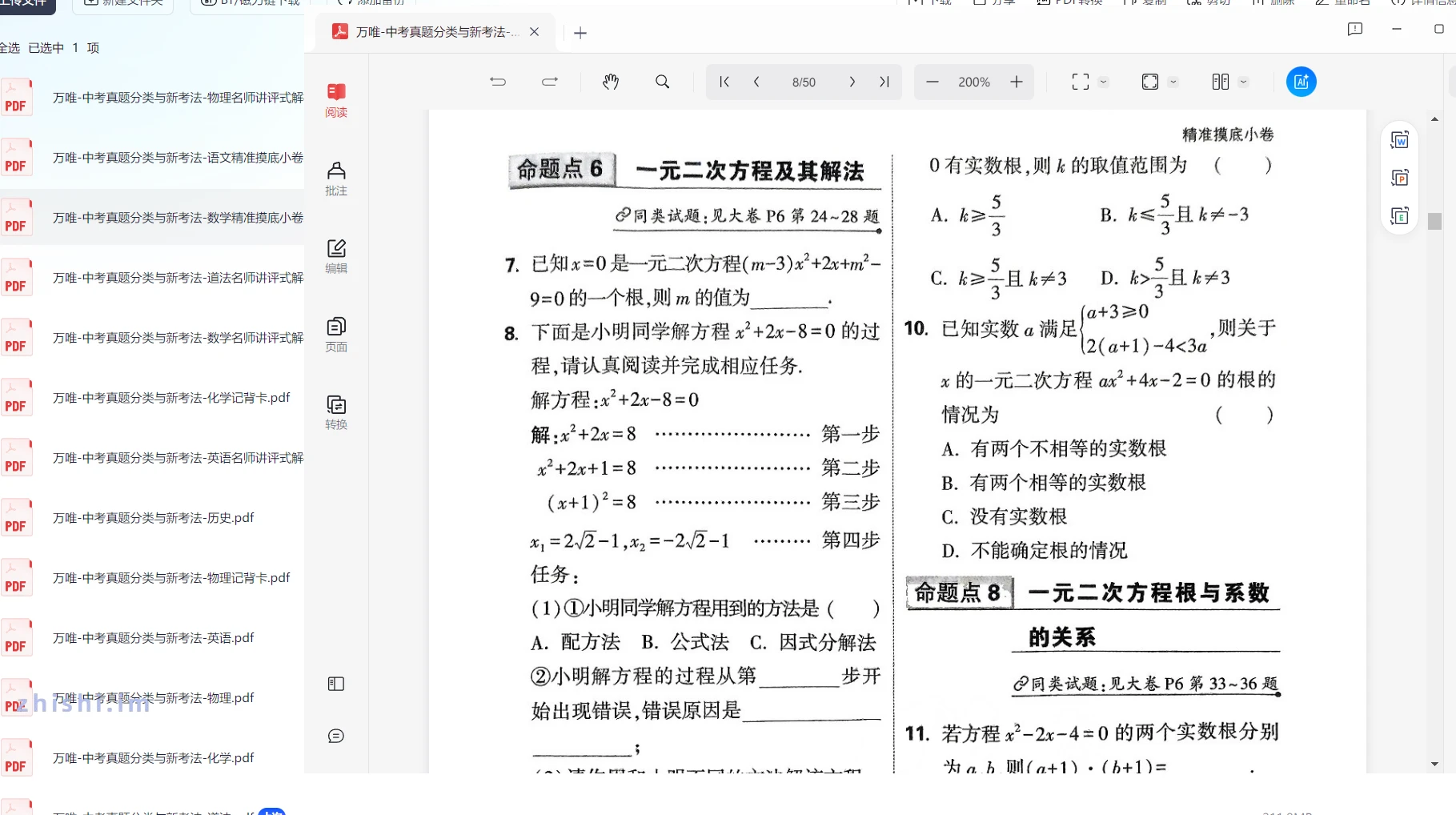Go to the previous page
1456x815 pixels.
(756, 82)
